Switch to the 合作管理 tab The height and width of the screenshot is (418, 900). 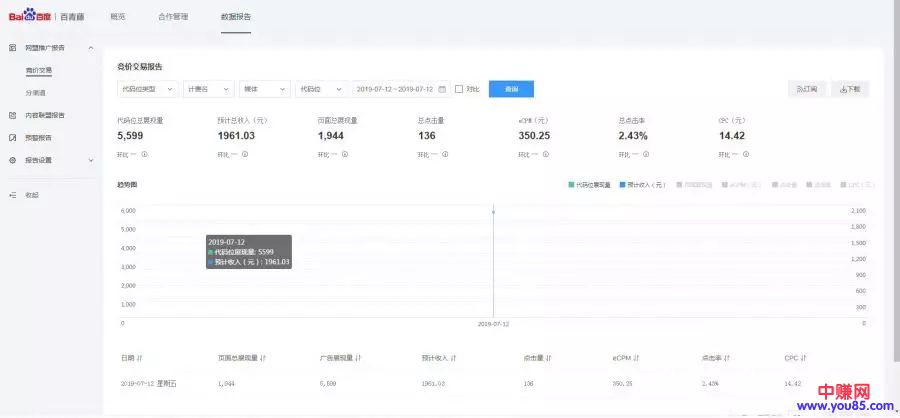click(173, 18)
